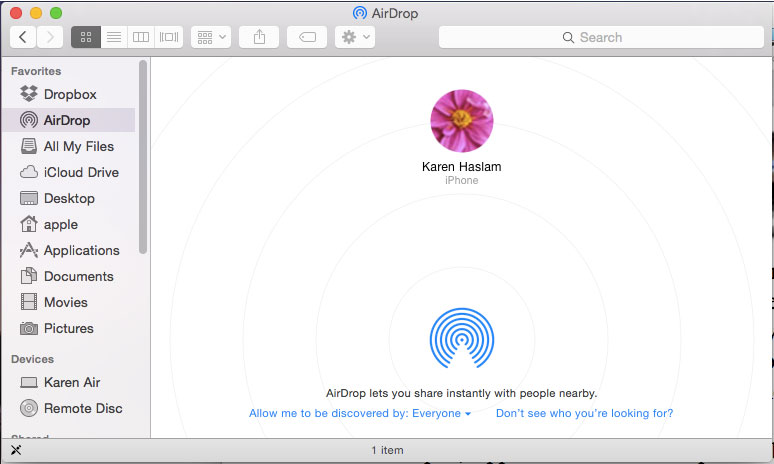Go forward with the right chevron button

[50, 37]
